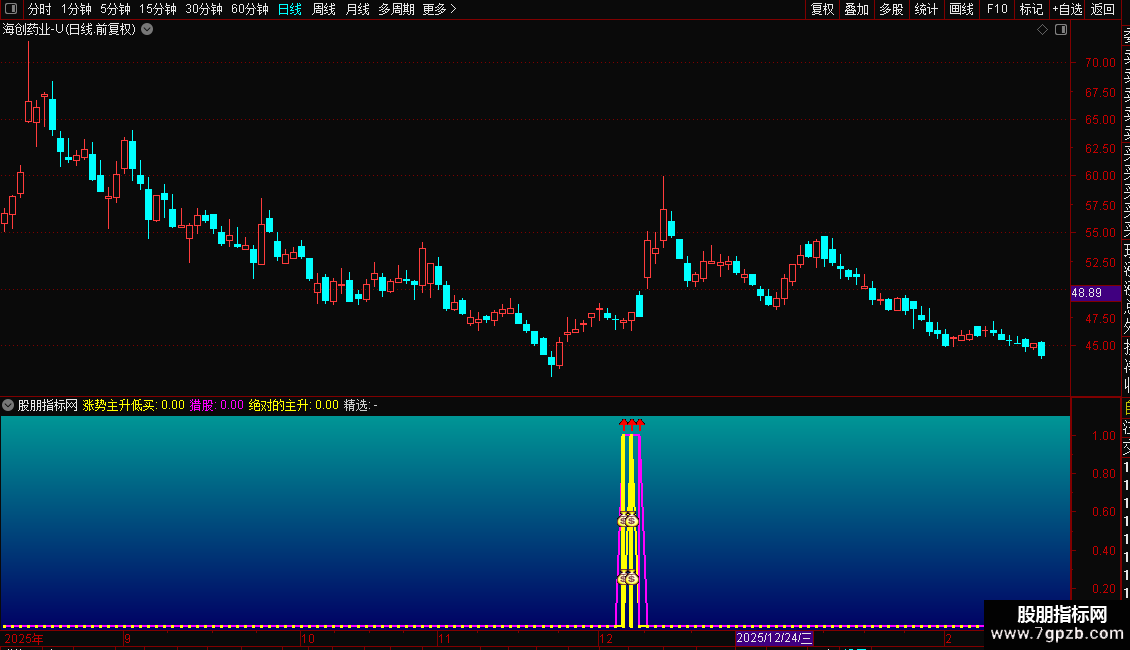Click the 标记 mark button
1130x650 pixels.
click(1031, 9)
